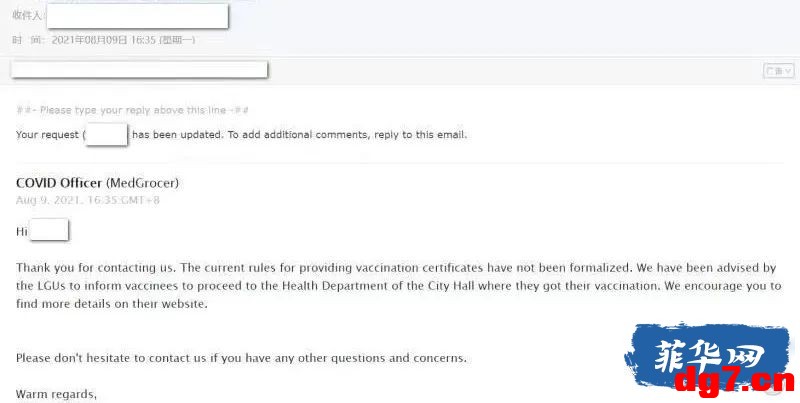Select the 收件人 recipient label

click(x=27, y=15)
